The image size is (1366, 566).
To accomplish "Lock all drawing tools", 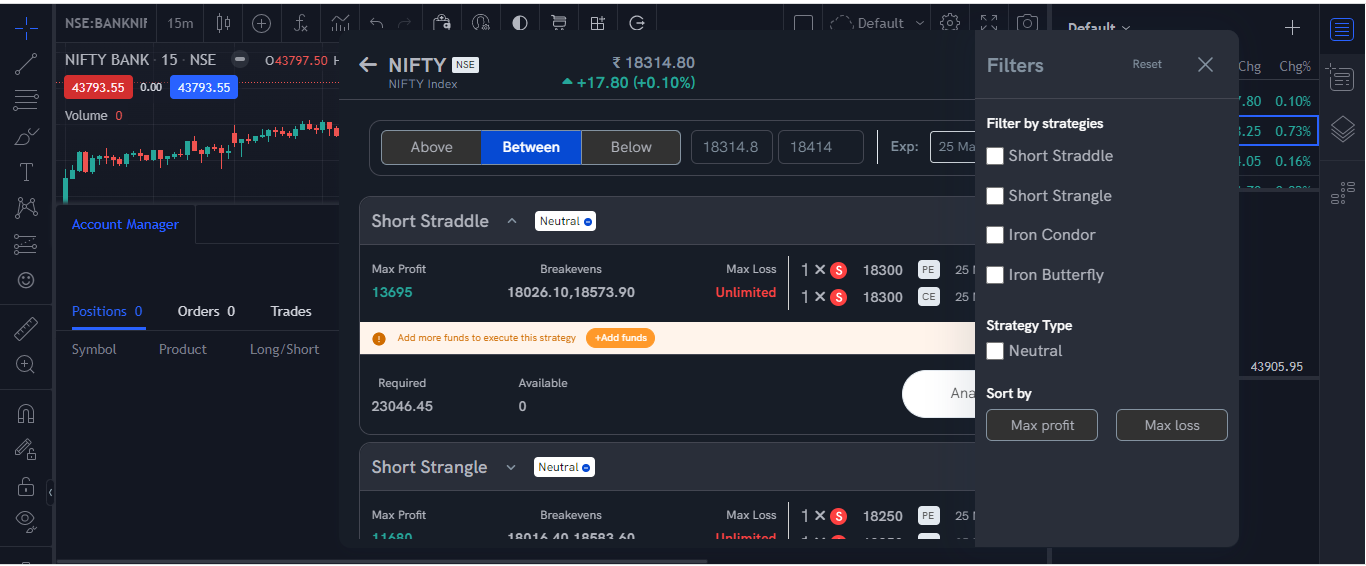I will (26, 486).
